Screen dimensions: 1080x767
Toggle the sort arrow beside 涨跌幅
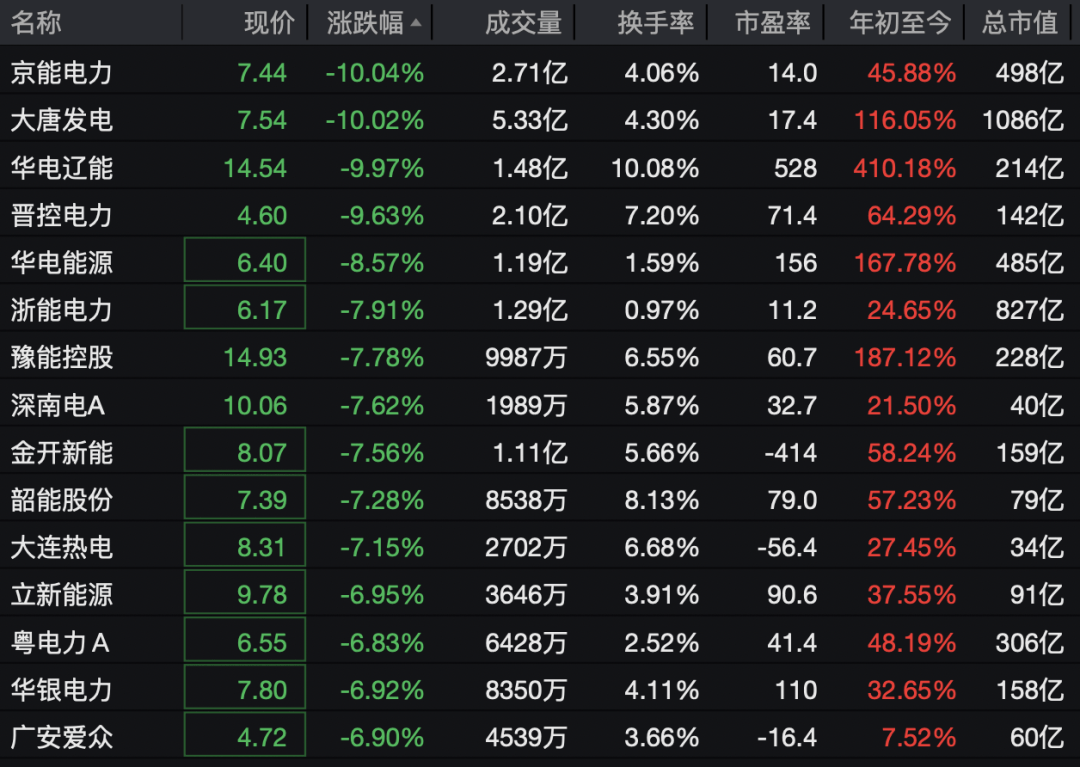coord(415,23)
